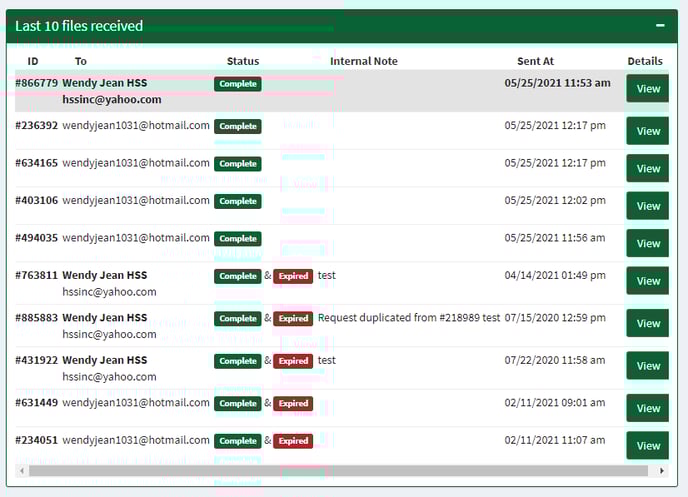View details of file #634165
This screenshot has width=688, height=497.
point(648,168)
